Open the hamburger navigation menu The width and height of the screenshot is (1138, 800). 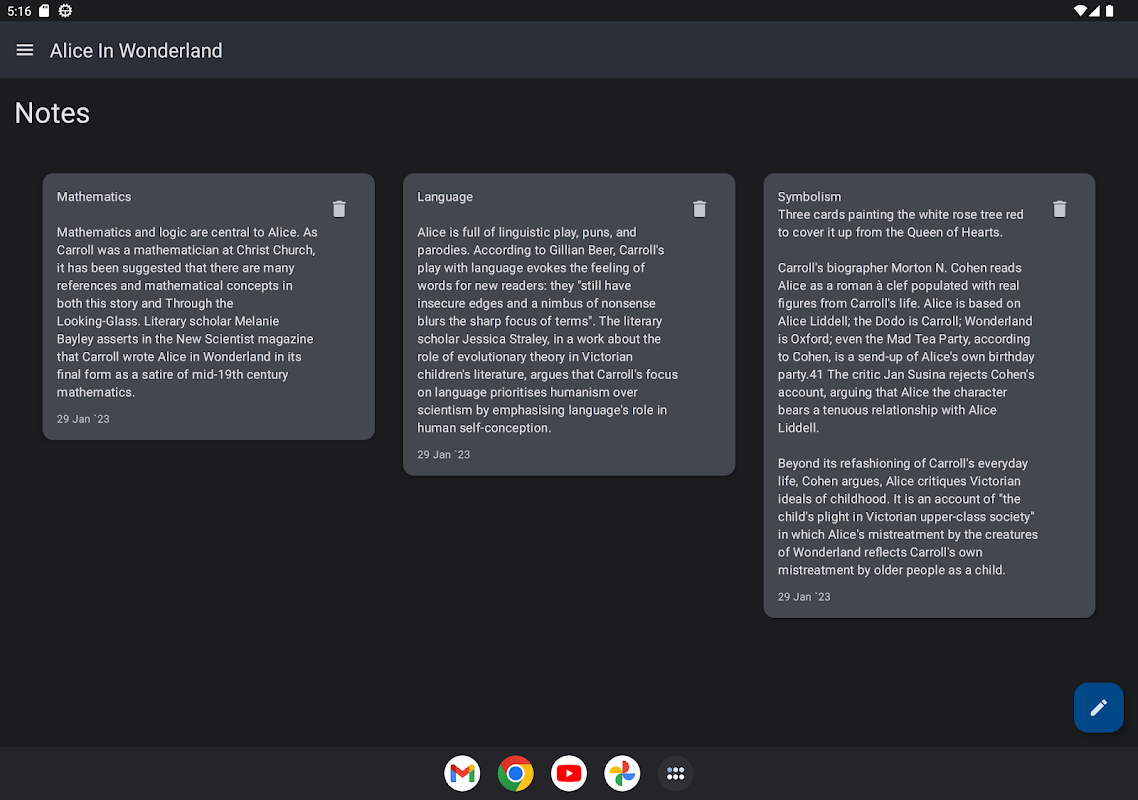(x=25, y=50)
